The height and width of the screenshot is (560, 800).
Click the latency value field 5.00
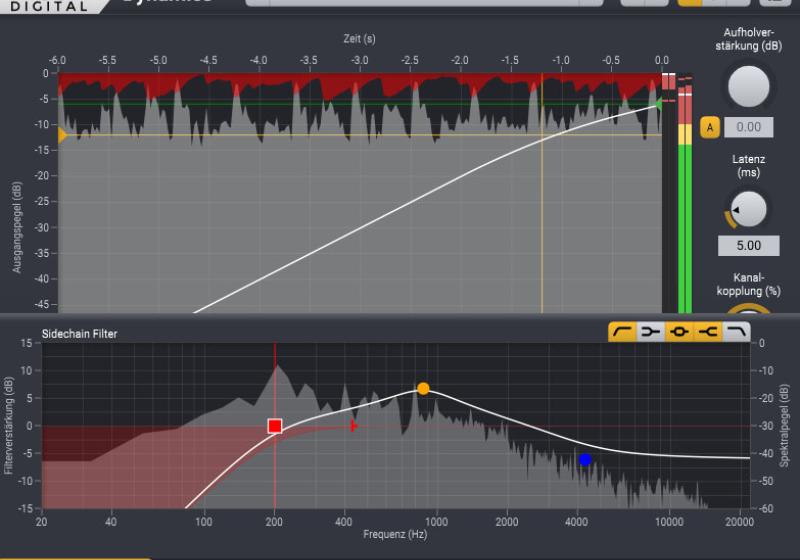point(749,245)
